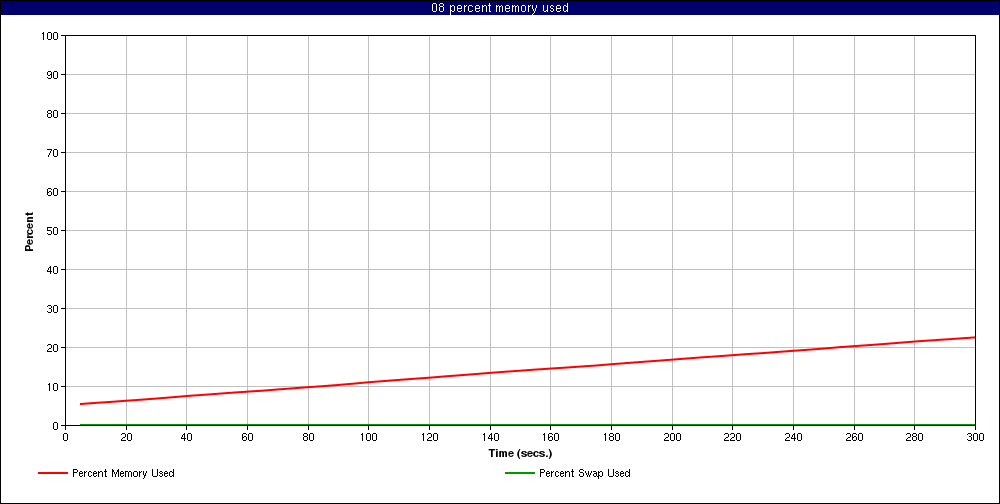Click the red memory line's end at 300 seconds

click(x=974, y=337)
